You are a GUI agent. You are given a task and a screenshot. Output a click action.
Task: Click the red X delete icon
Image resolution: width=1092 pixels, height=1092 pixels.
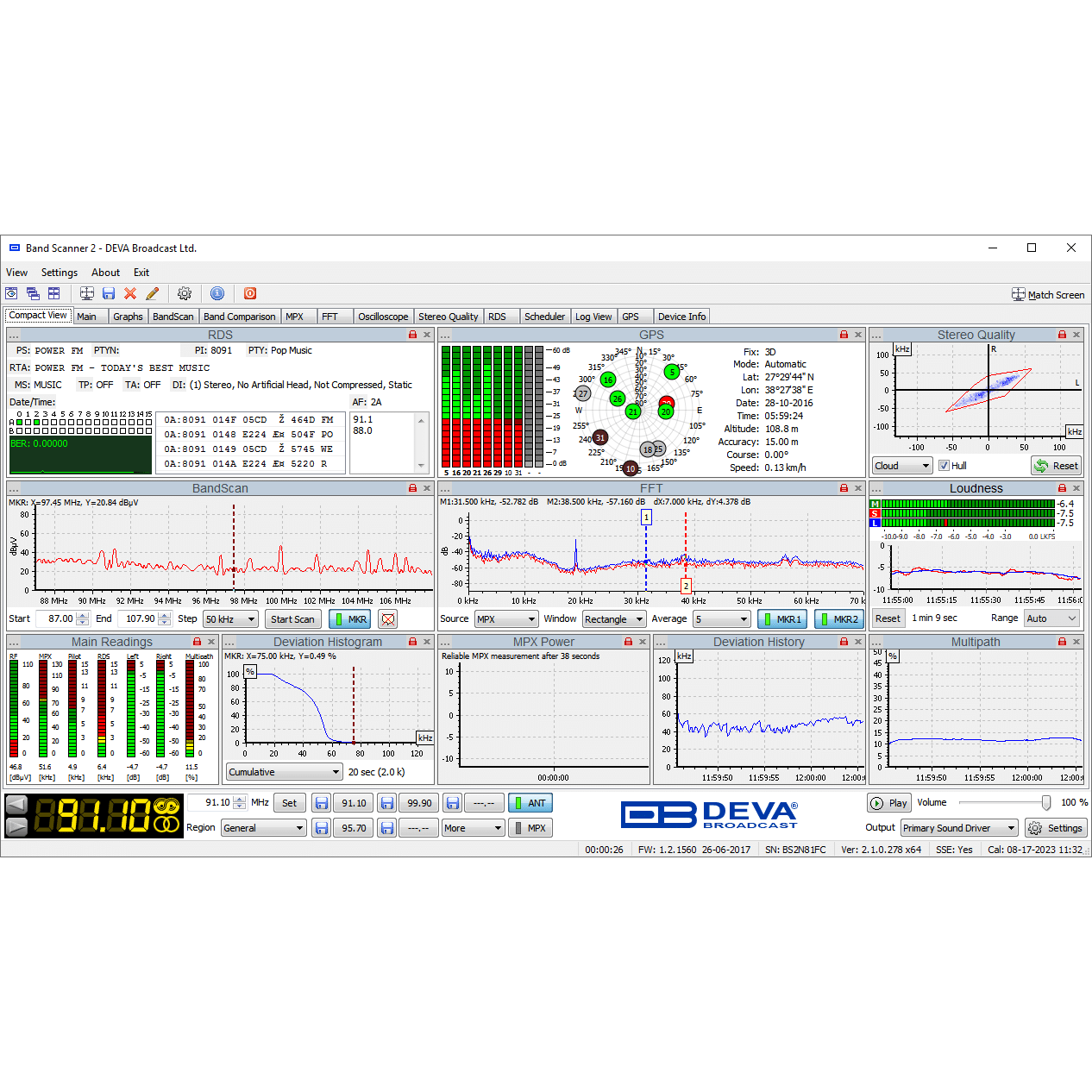tap(130, 294)
